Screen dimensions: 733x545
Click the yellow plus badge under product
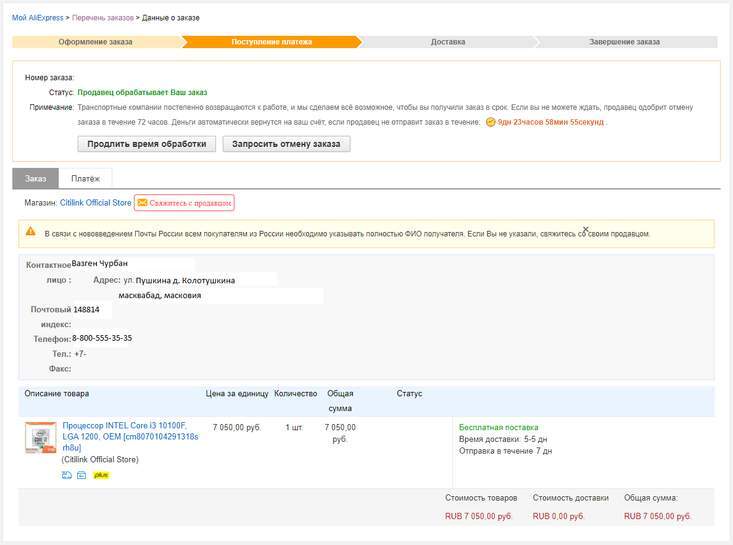pos(100,475)
